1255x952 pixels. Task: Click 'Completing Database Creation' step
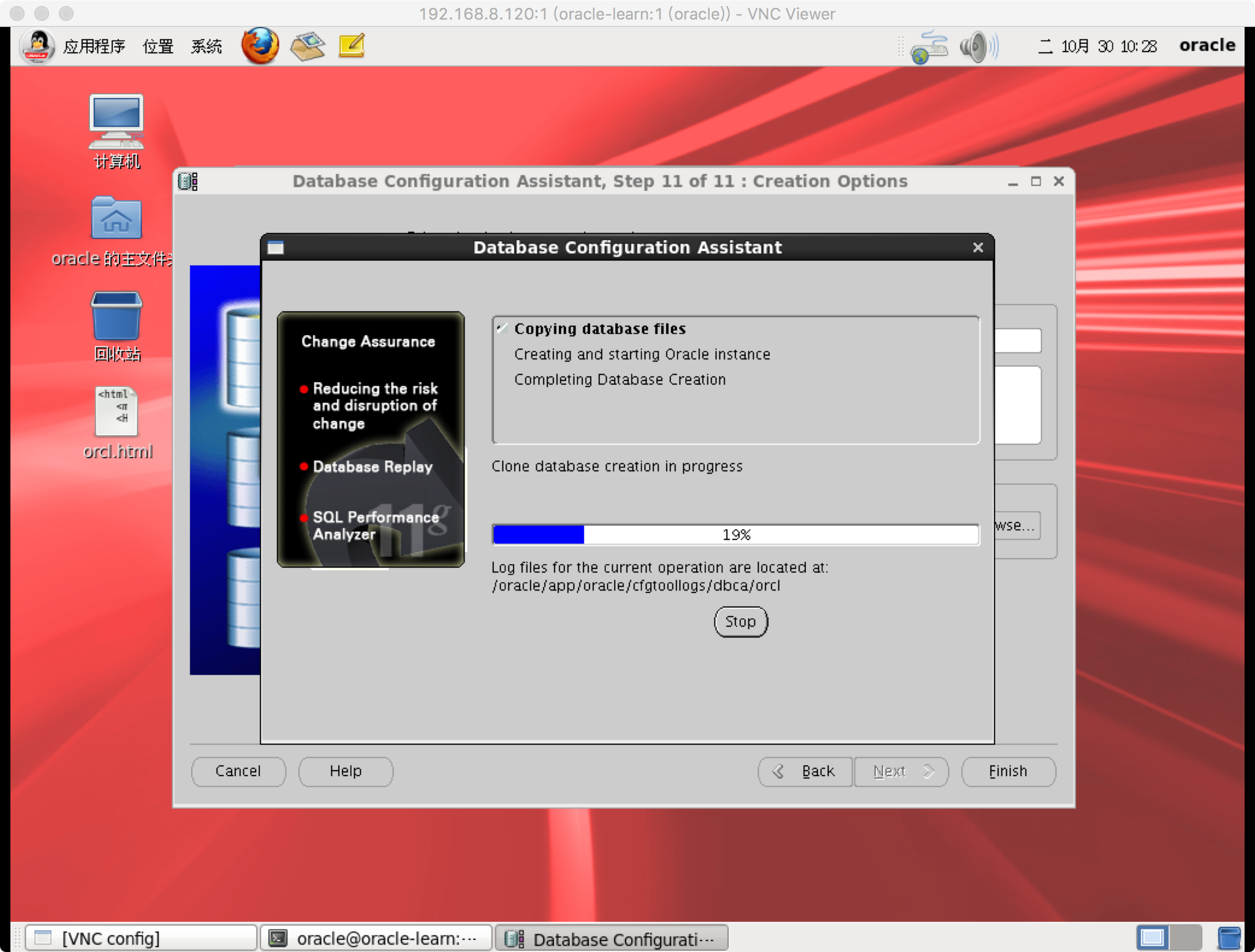pyautogui.click(x=620, y=380)
